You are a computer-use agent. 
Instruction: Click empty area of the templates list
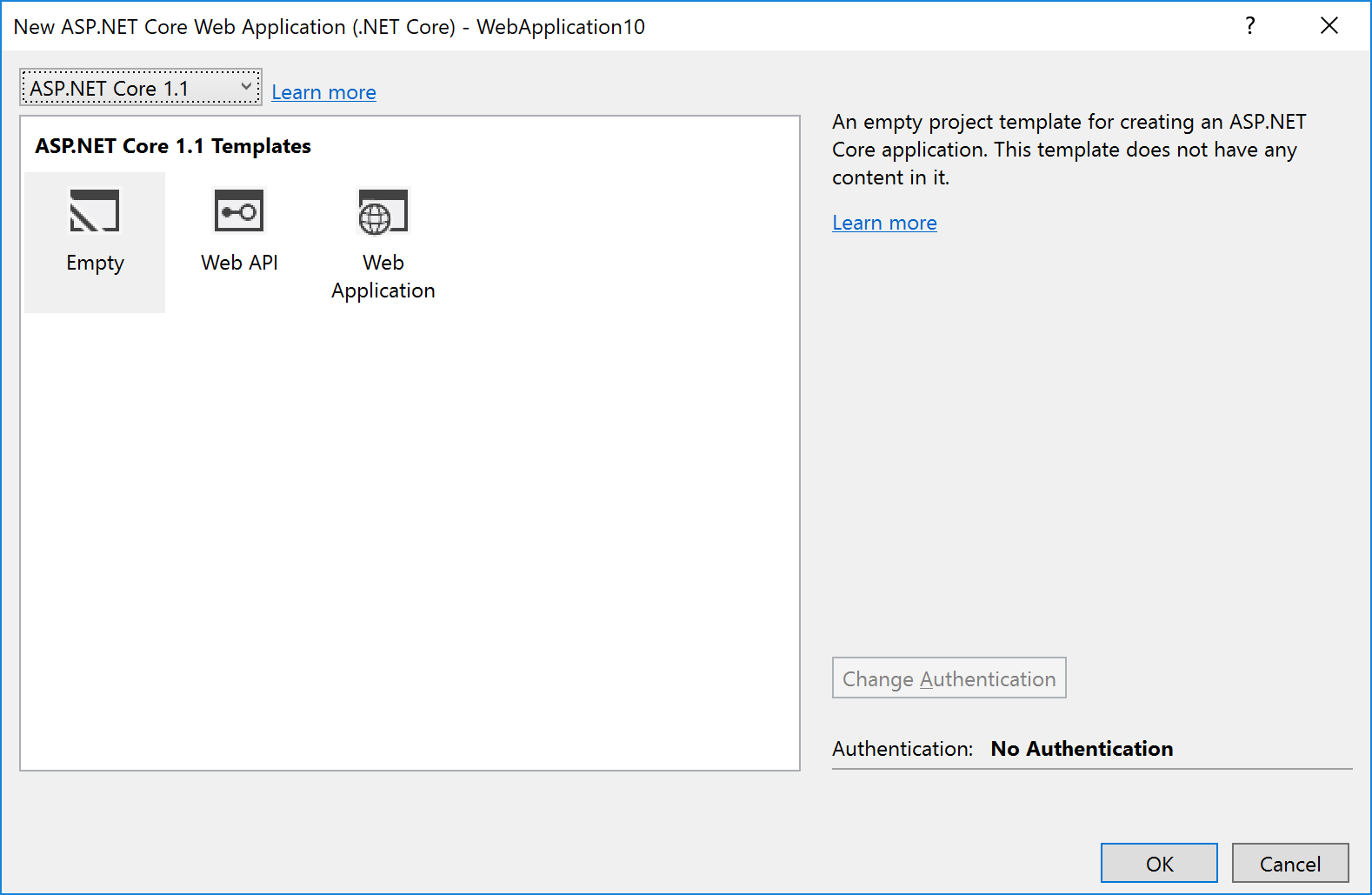coord(409,539)
